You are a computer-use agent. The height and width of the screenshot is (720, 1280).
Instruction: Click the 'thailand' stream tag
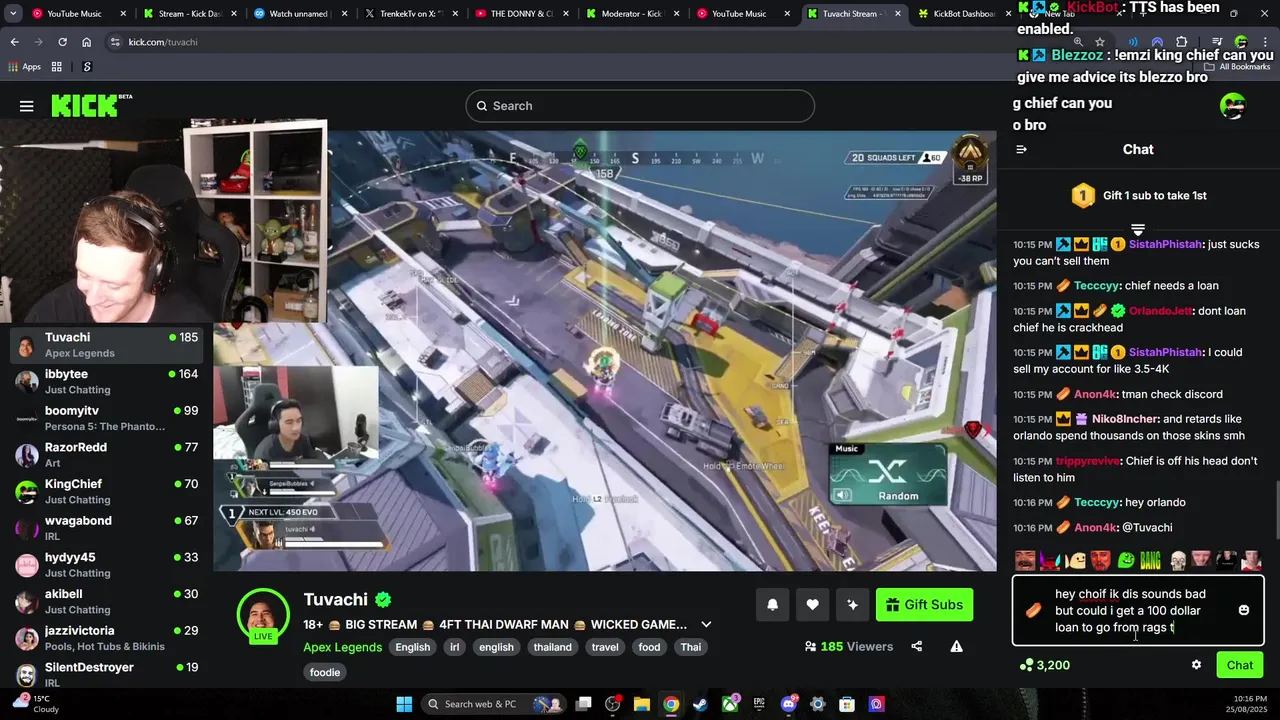(552, 647)
